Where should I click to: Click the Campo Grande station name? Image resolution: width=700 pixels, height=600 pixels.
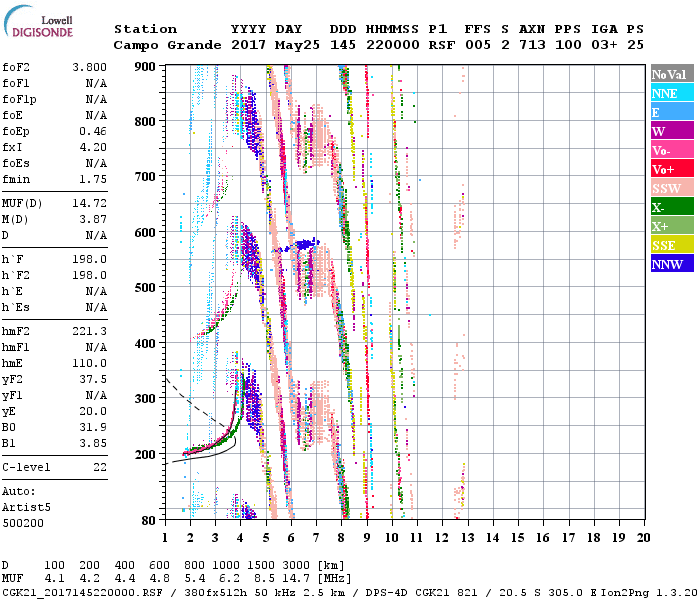167,45
